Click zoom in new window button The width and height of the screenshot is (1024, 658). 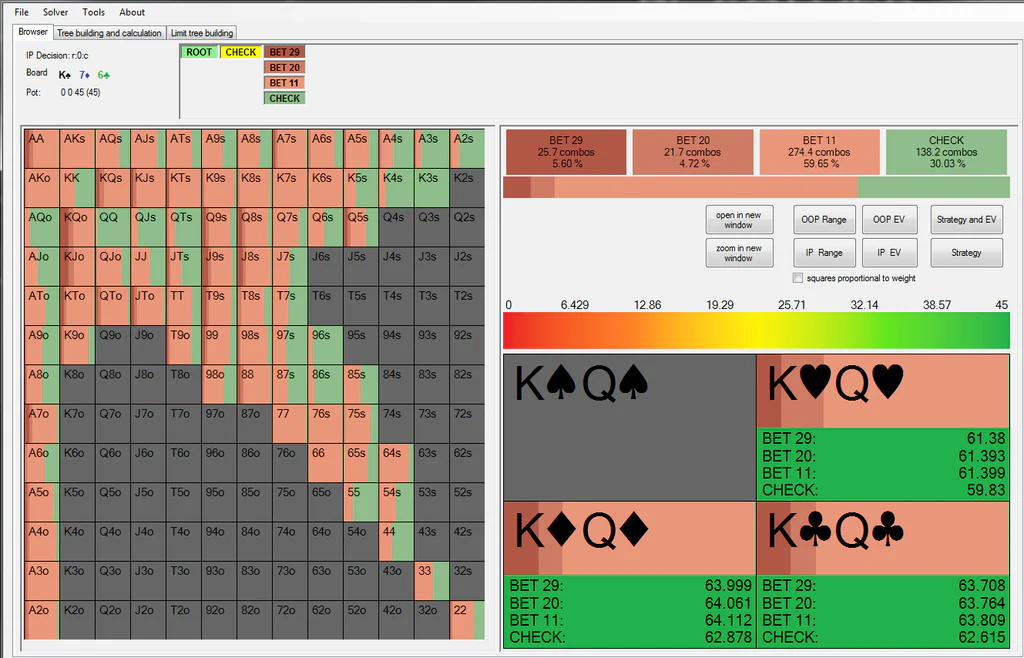[739, 253]
